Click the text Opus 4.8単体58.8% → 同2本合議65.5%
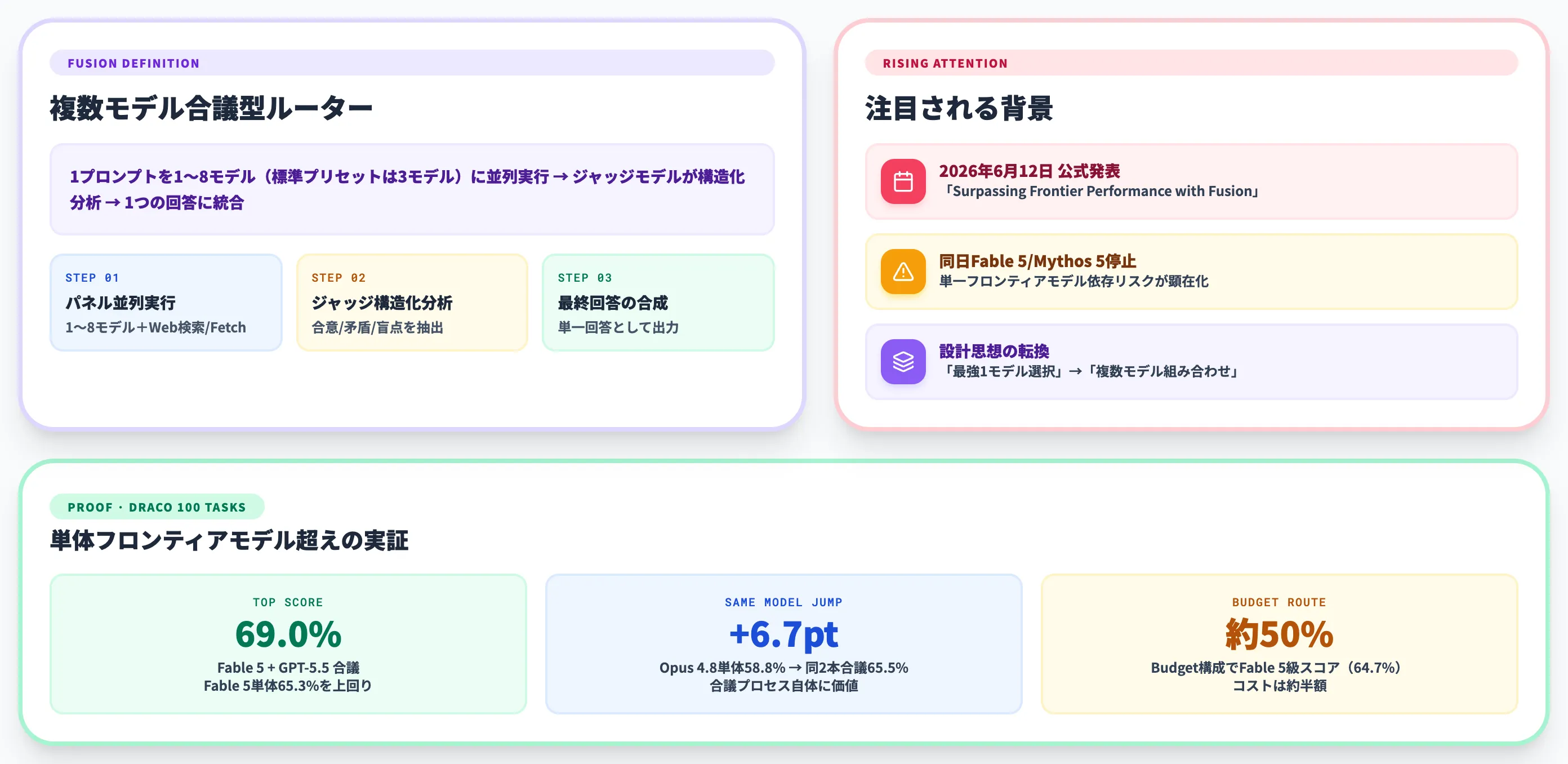The width and height of the screenshot is (1568, 764). point(783,668)
